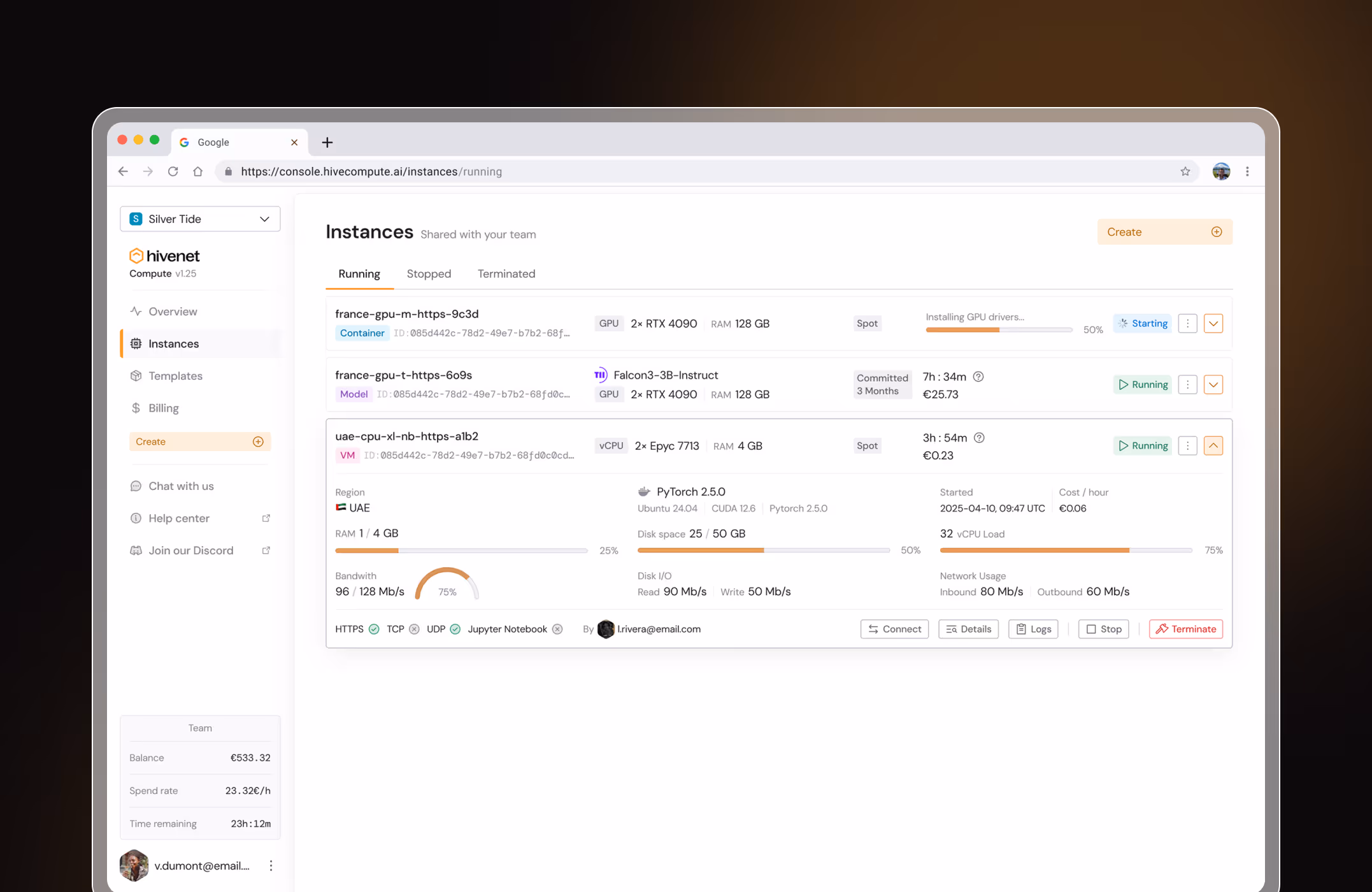Reload the page using browser refresh icon
The width and height of the screenshot is (1372, 892).
(173, 171)
